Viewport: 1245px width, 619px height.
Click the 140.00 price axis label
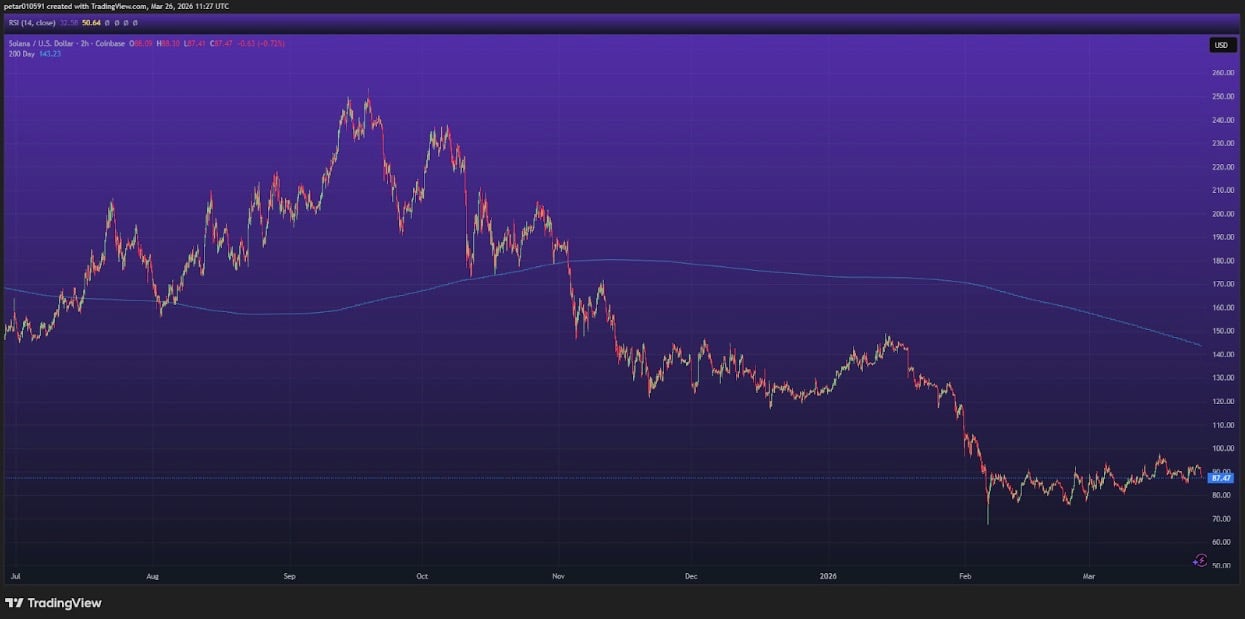(x=1221, y=355)
